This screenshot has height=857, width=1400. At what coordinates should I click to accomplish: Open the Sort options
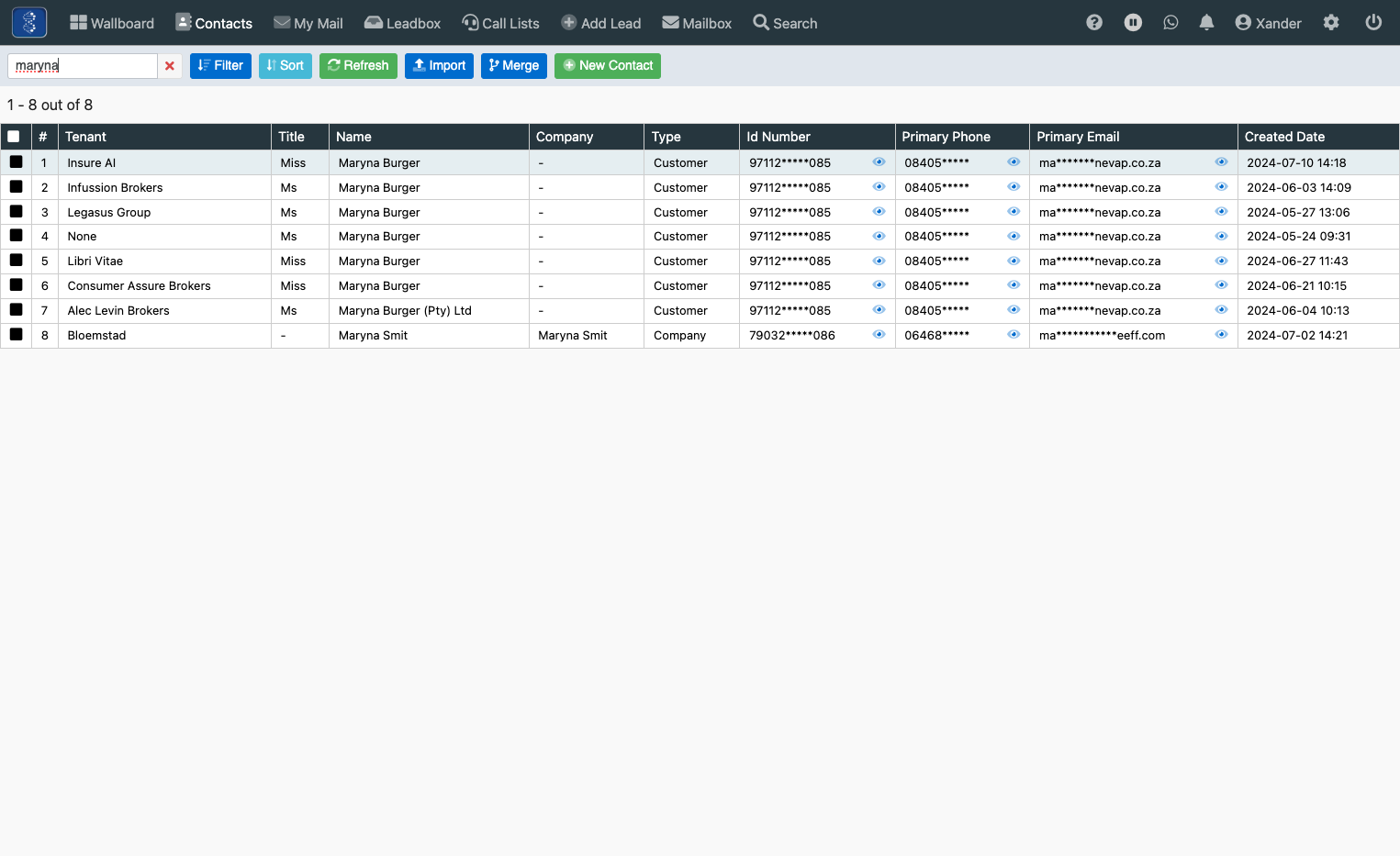pos(286,66)
